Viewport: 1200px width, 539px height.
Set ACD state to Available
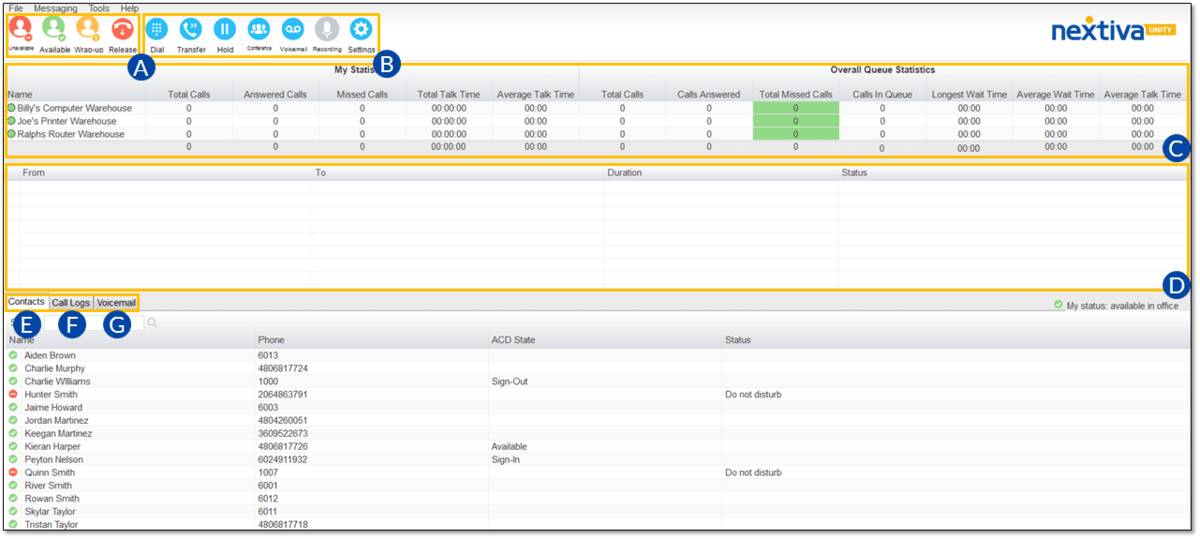[x=55, y=30]
